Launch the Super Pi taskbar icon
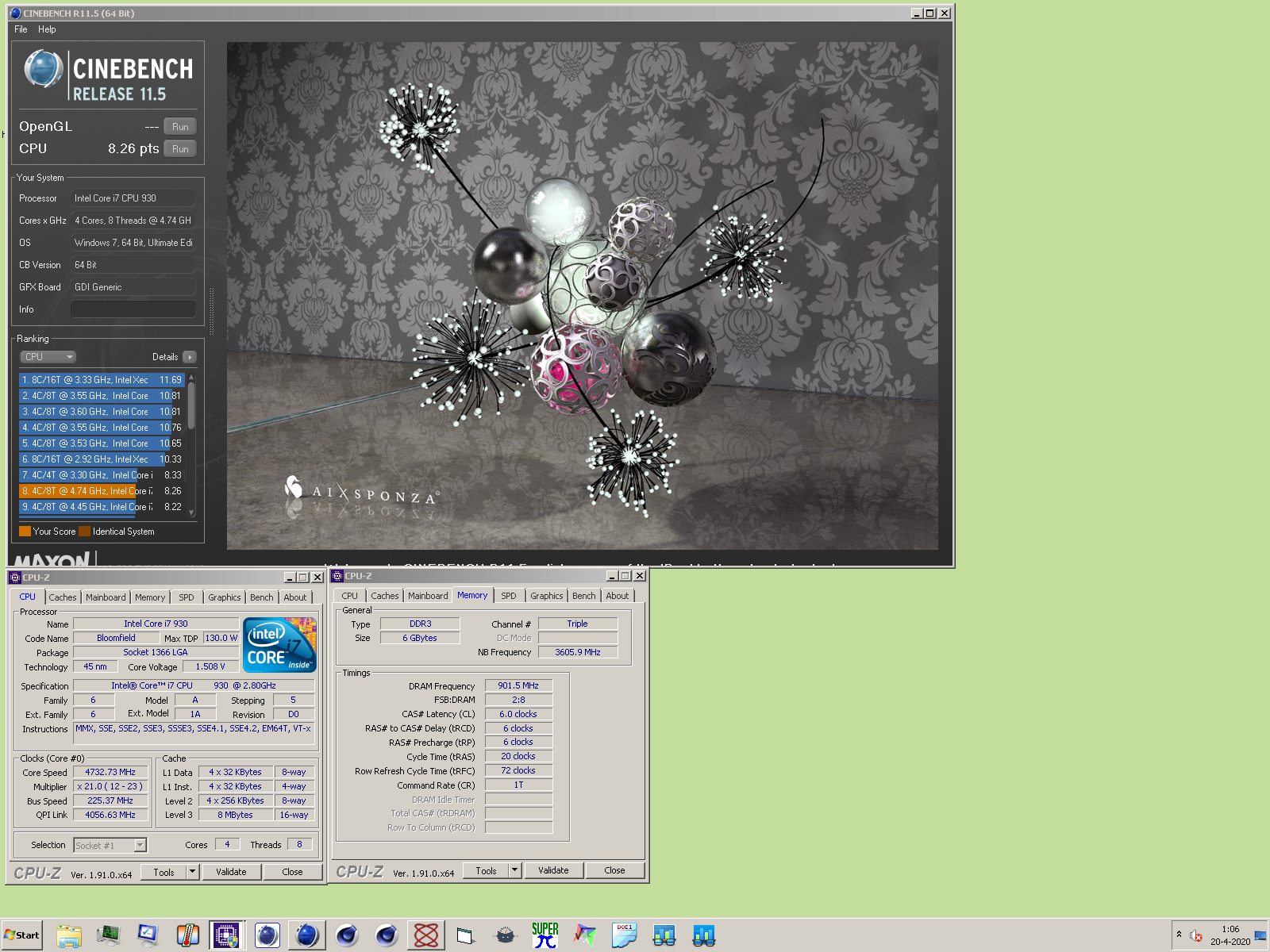 click(545, 935)
